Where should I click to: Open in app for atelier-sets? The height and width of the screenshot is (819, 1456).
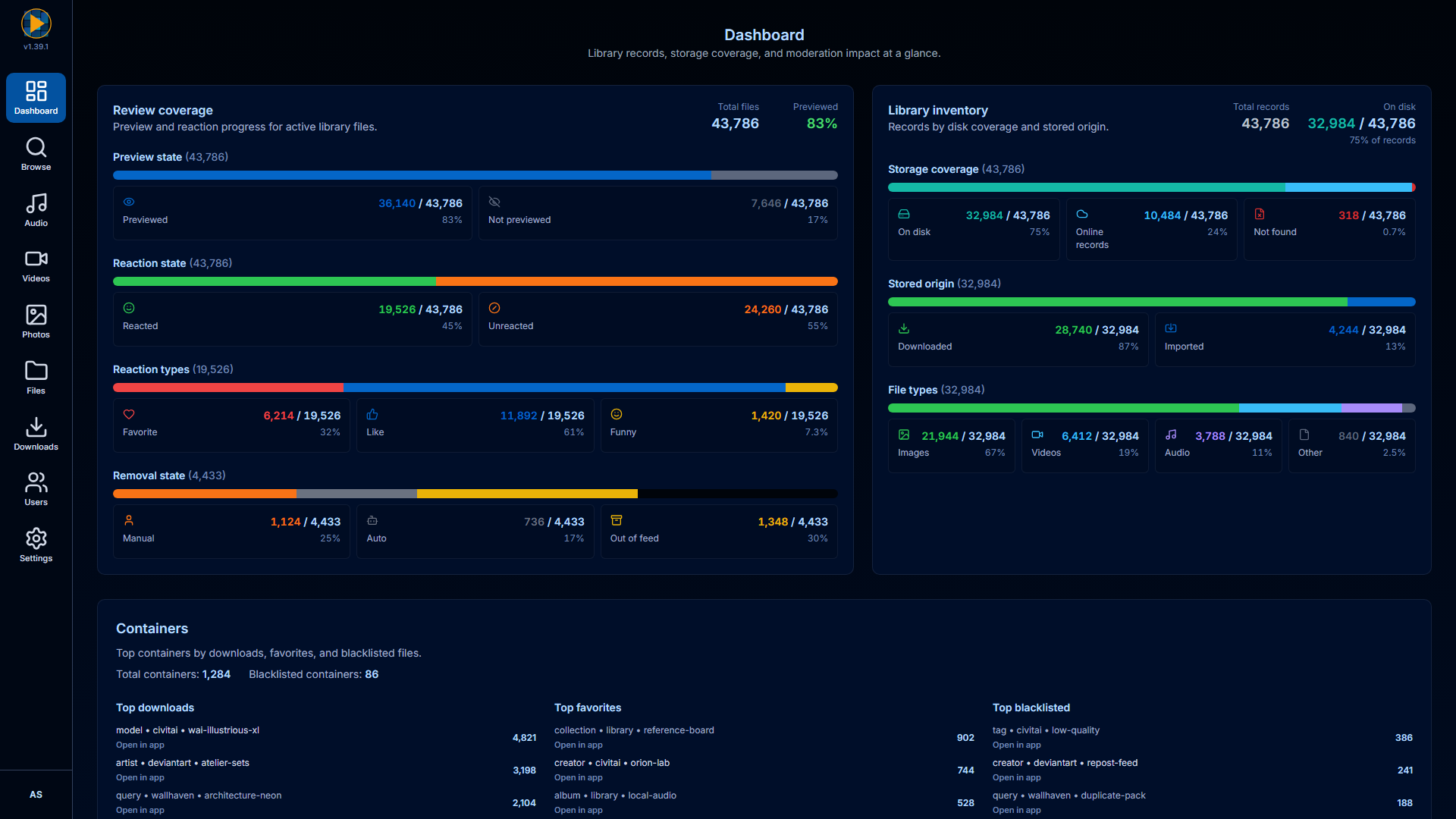click(140, 778)
